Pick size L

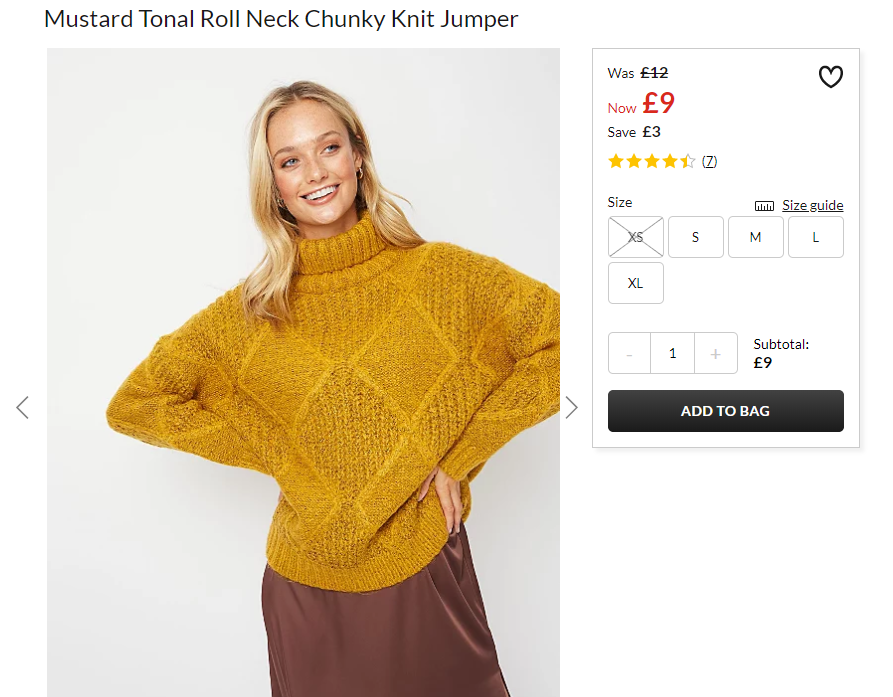[x=816, y=237]
